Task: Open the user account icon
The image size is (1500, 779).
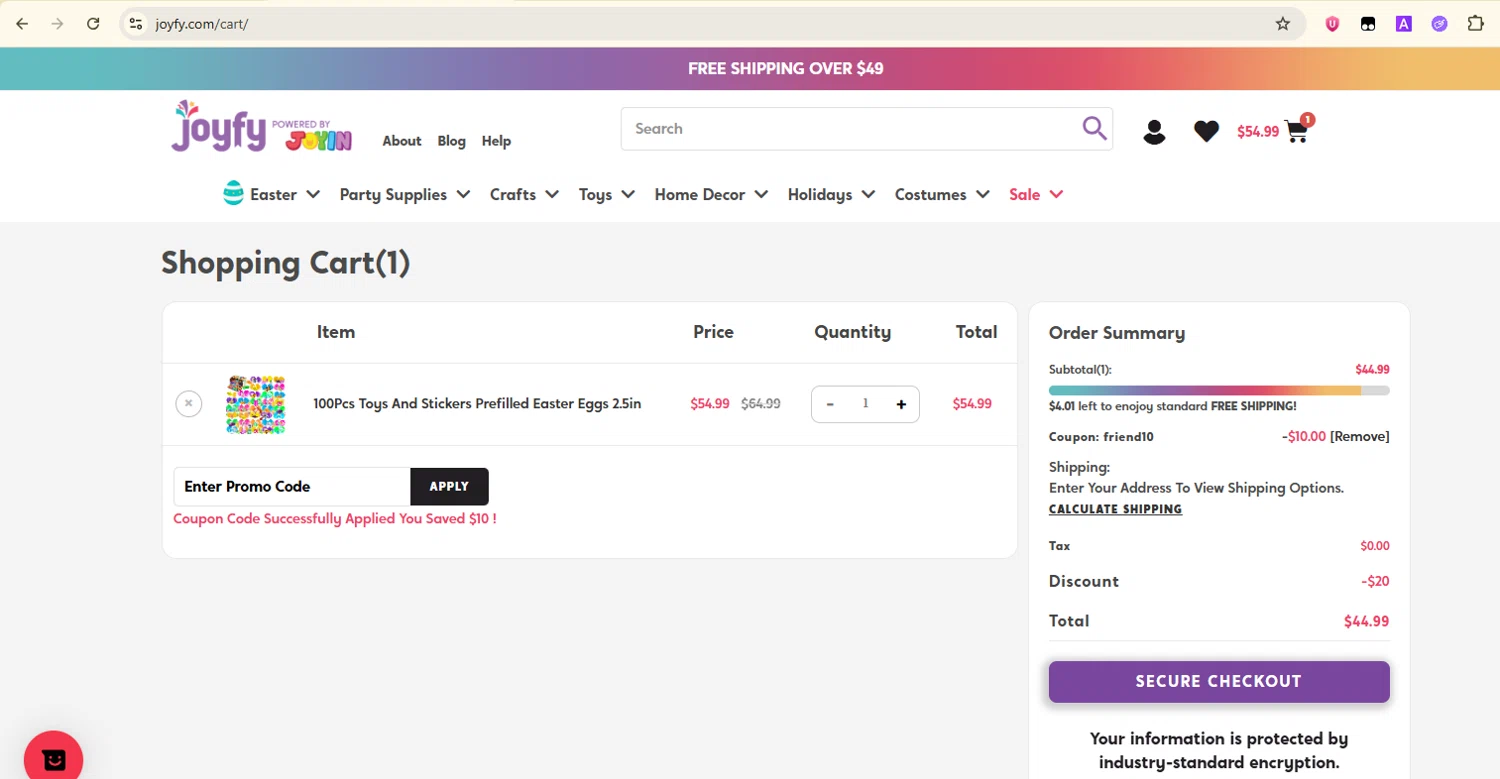Action: tap(1154, 132)
